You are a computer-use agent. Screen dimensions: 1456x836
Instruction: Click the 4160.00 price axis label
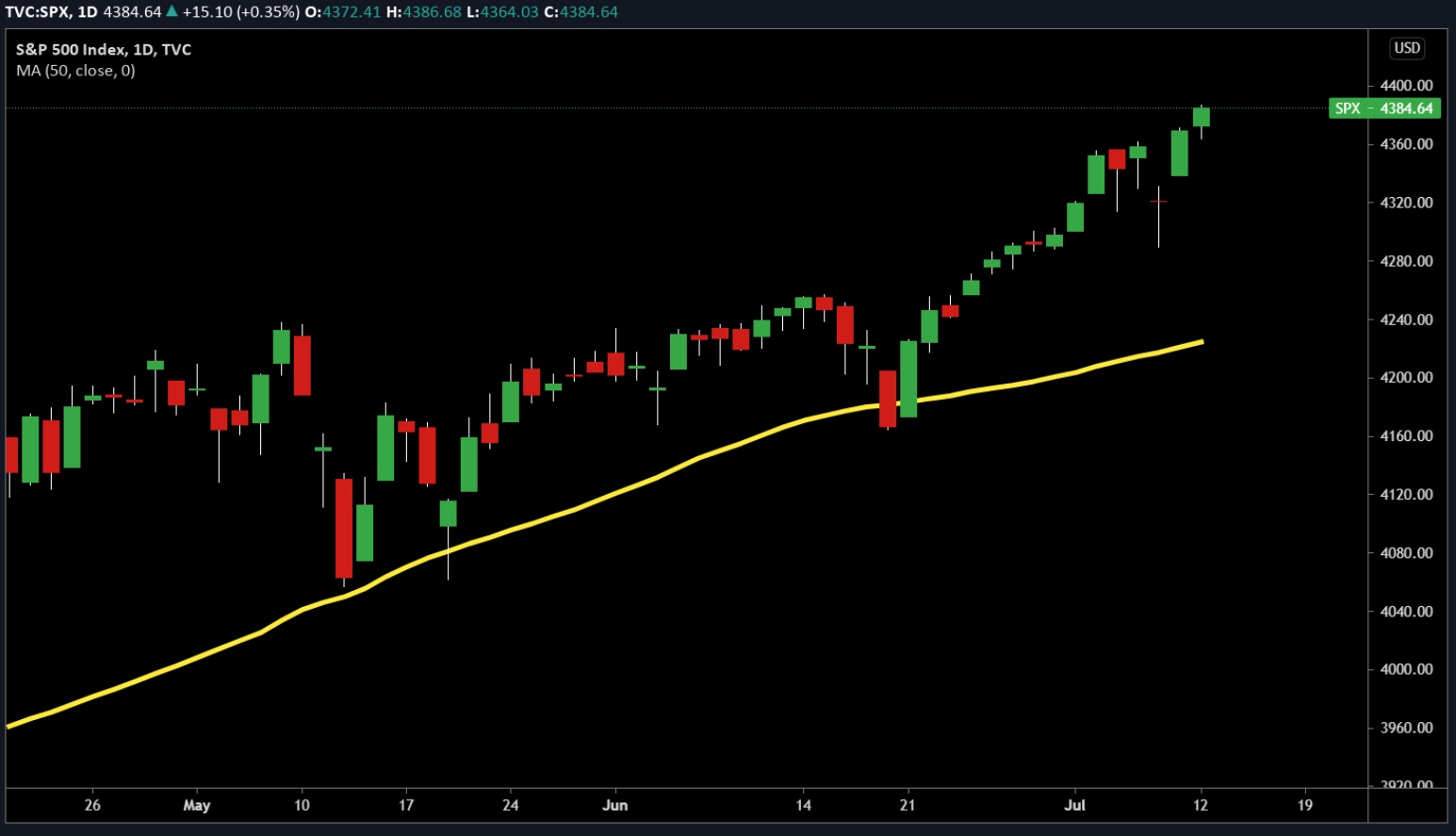tap(1406, 435)
